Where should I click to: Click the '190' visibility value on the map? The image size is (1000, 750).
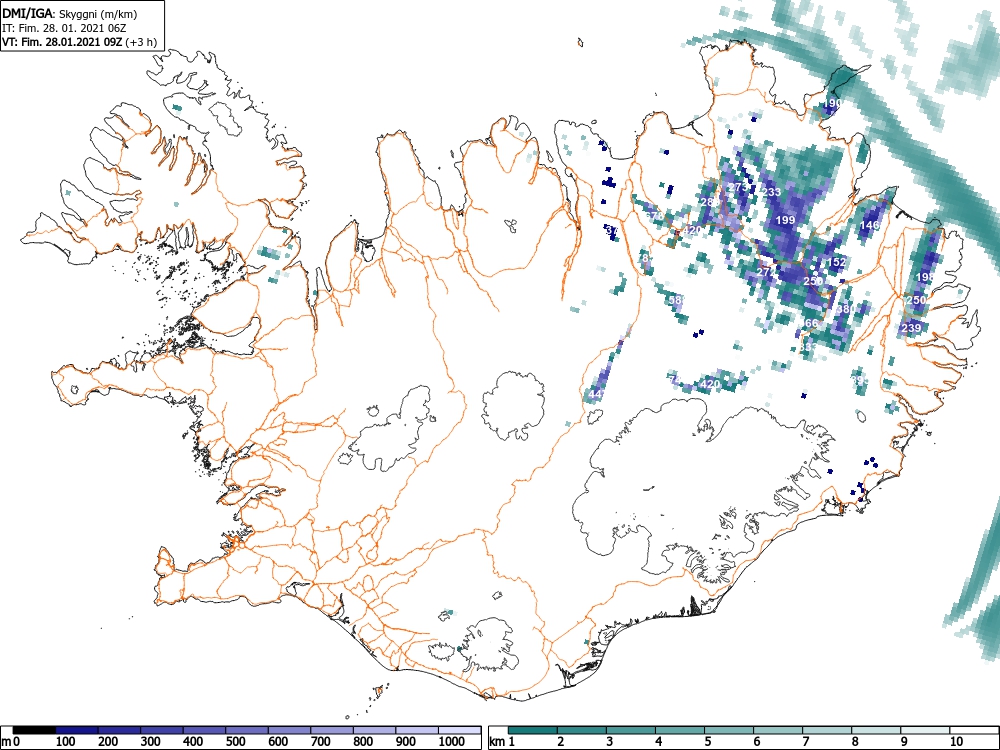[x=833, y=103]
